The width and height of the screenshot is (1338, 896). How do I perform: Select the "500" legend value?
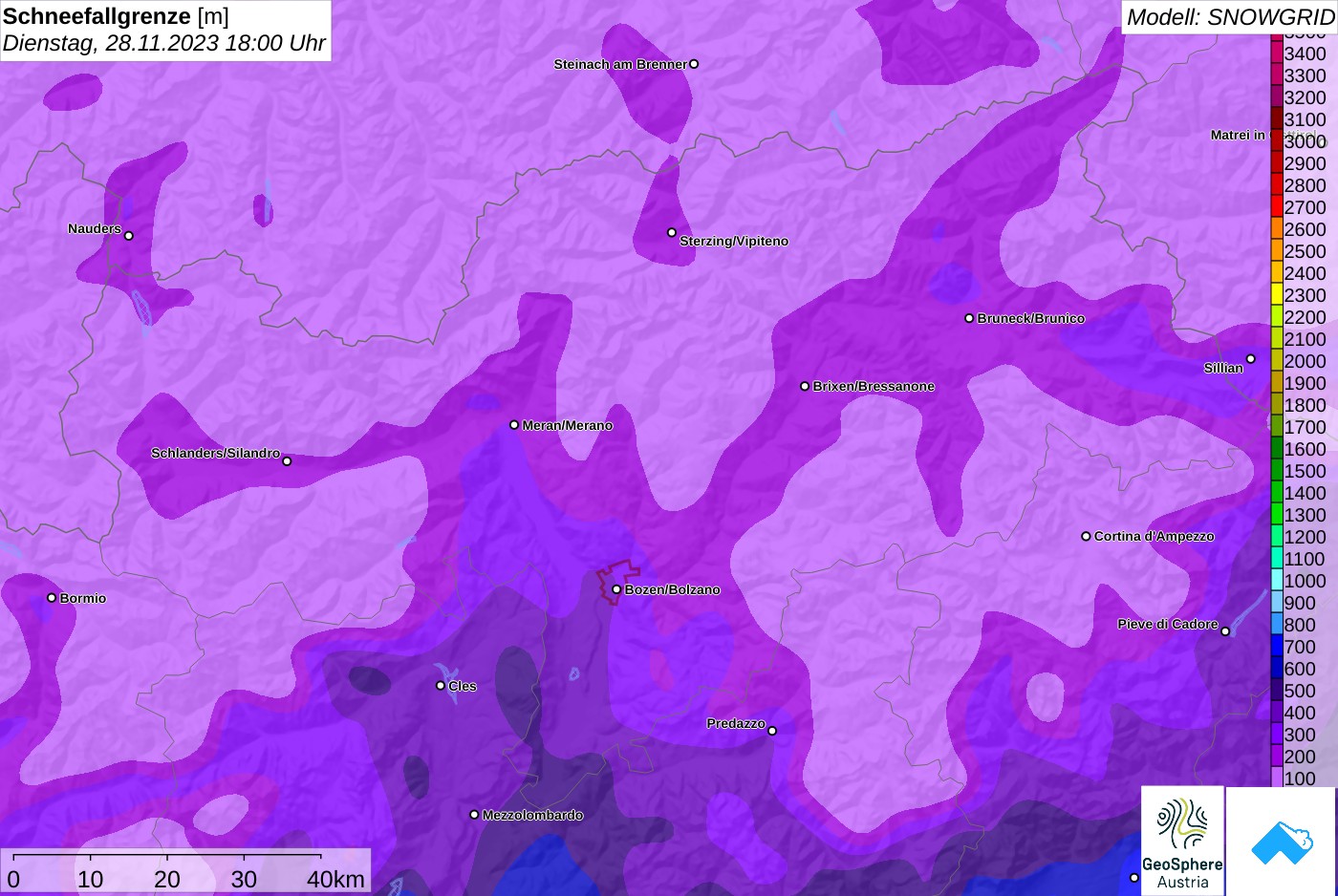(x=1300, y=691)
